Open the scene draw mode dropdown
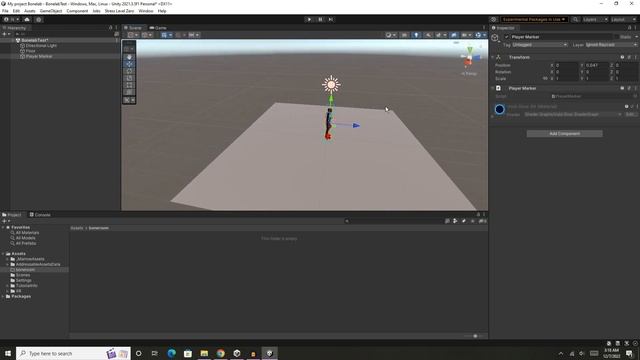The image size is (640, 360). click(x=391, y=35)
